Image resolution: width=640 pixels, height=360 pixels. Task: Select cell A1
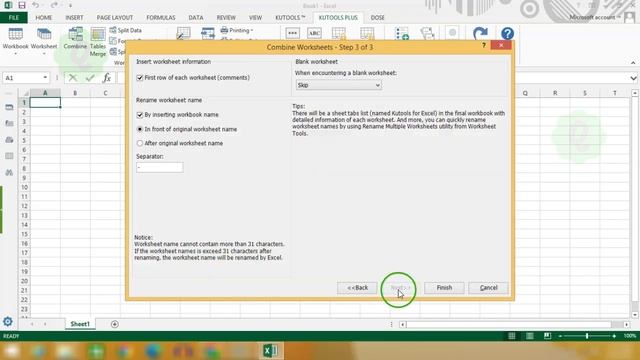pos(45,102)
